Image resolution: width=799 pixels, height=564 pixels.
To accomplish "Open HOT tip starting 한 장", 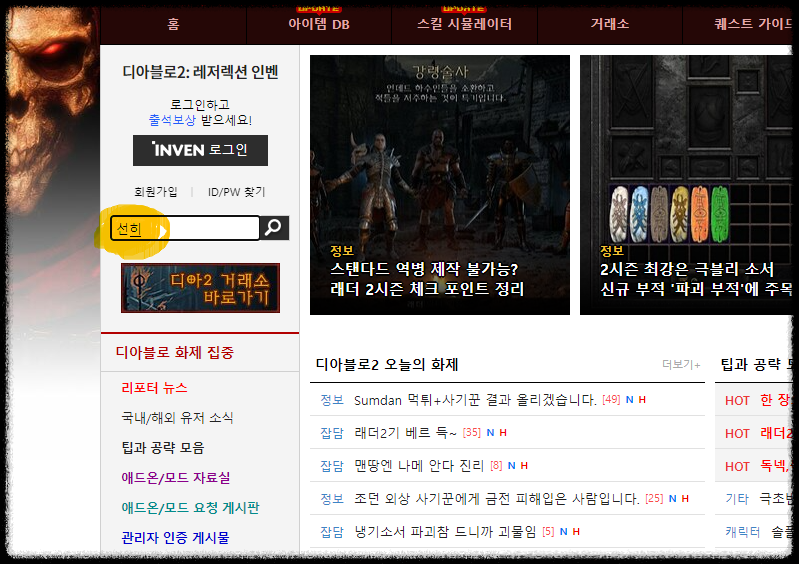I will [x=775, y=400].
